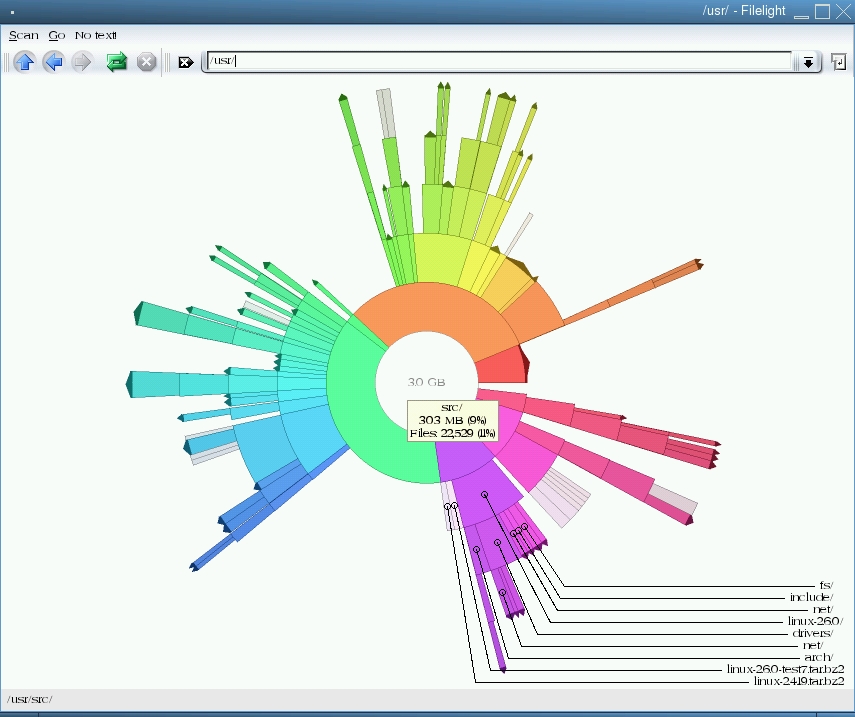Image resolution: width=855 pixels, height=717 pixels.
Task: Click the Up arrow toolbar icon
Action: click(x=24, y=62)
